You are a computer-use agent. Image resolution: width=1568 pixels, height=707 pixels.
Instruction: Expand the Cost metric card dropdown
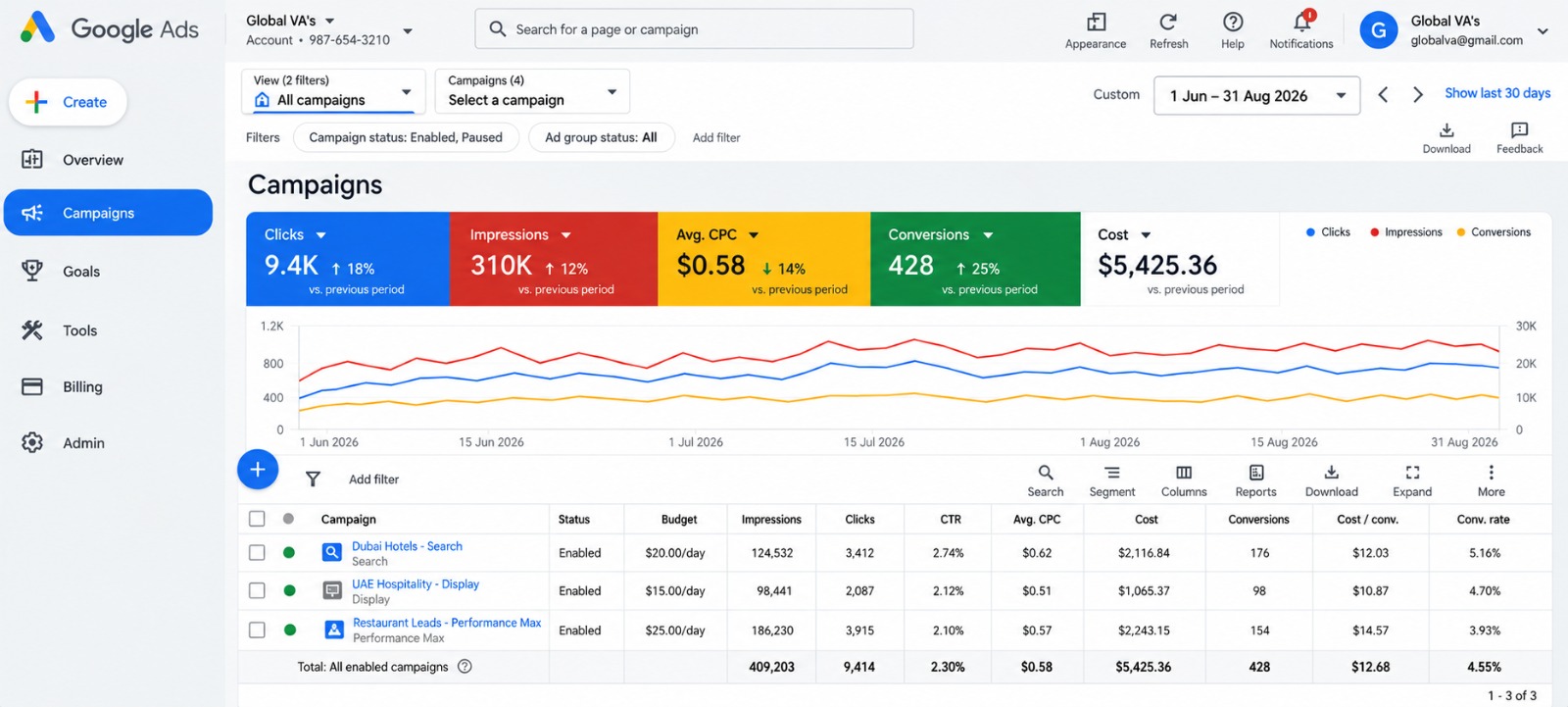1146,235
